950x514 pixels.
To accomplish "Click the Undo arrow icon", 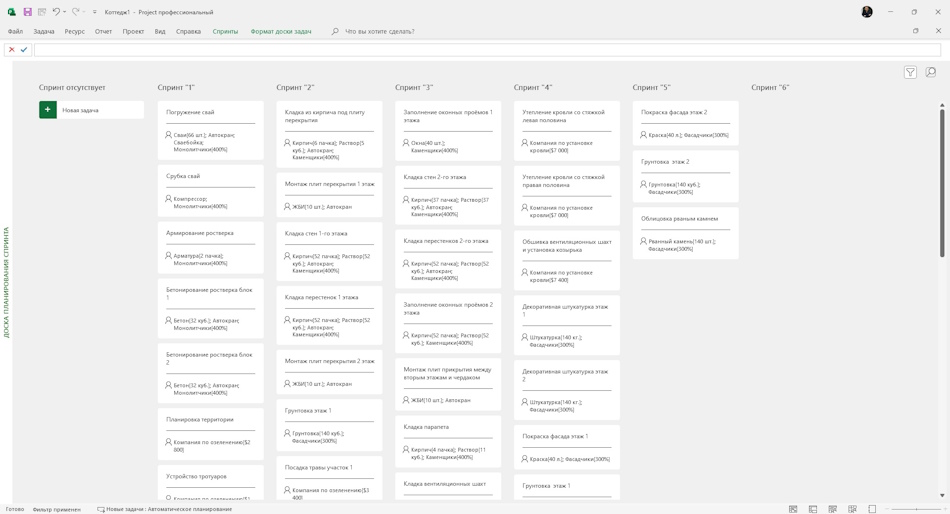I will click(x=56, y=12).
